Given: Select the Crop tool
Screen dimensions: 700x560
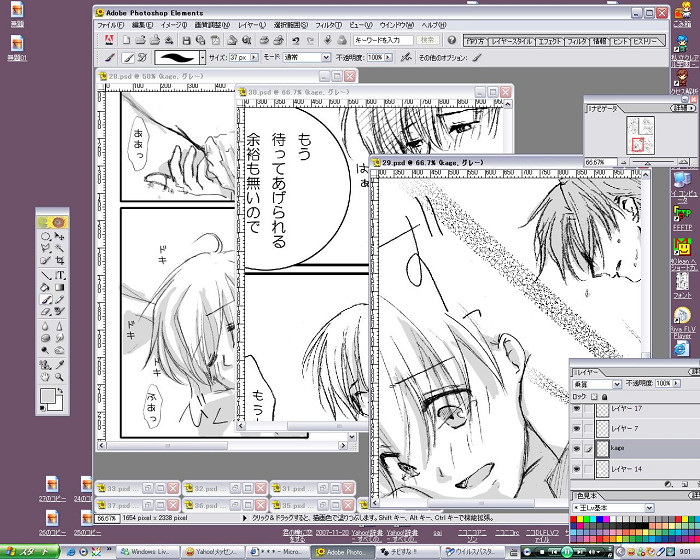Looking at the screenshot, I should coord(59,260).
